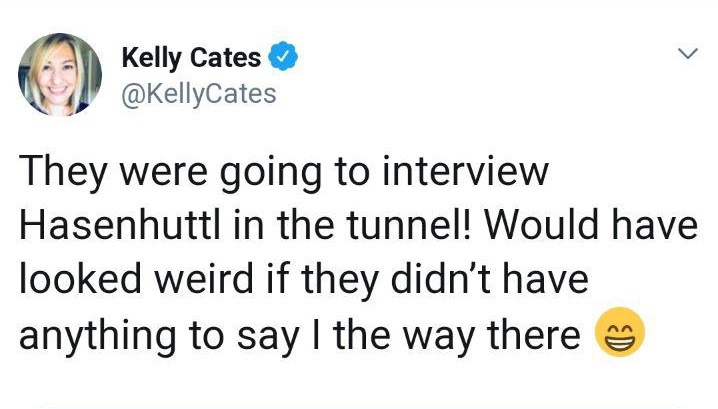Open the Kelly Cates display name
Image resolution: width=718 pixels, height=409 pixels.
click(191, 58)
